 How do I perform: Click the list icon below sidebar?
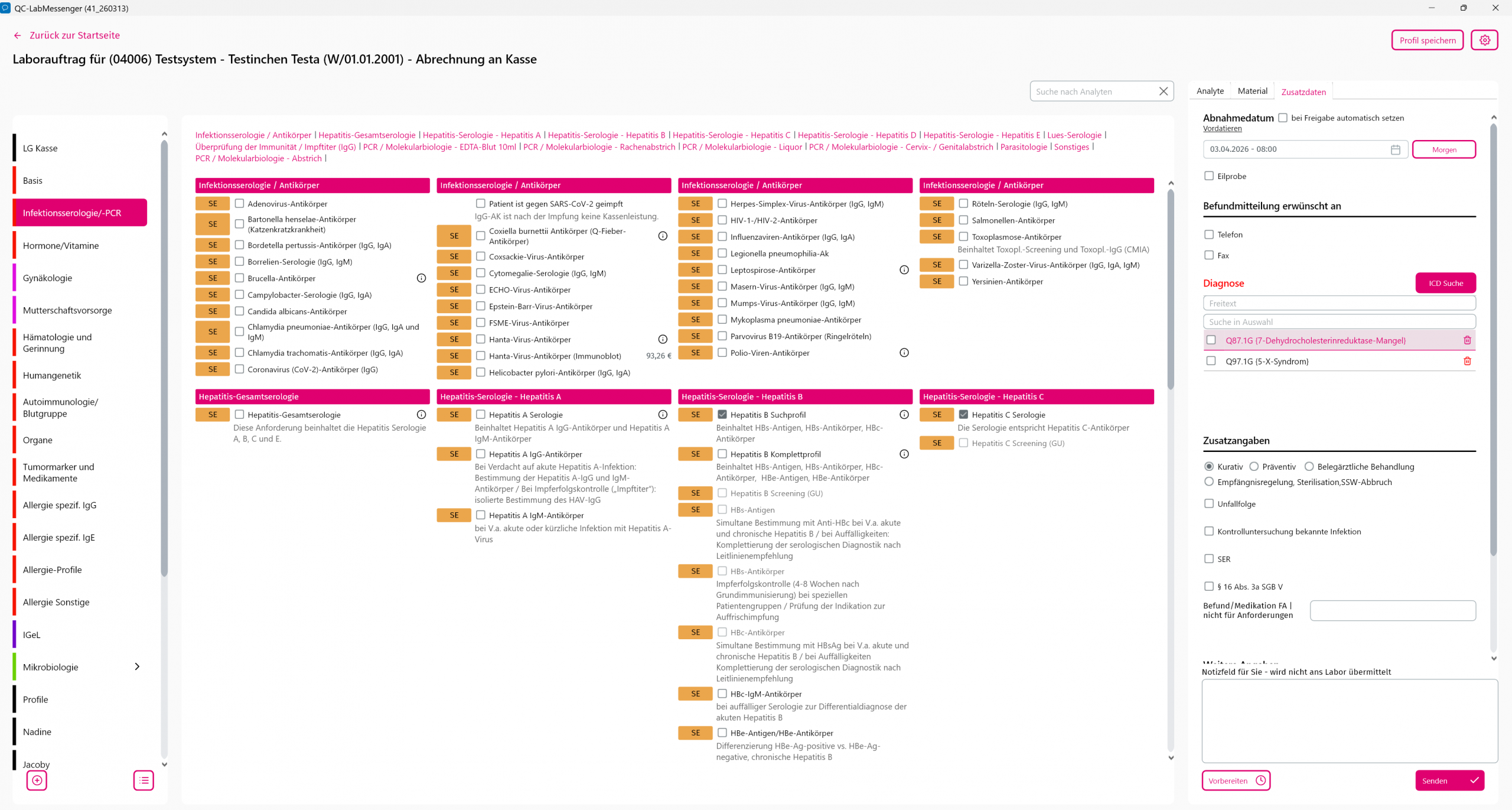click(144, 780)
